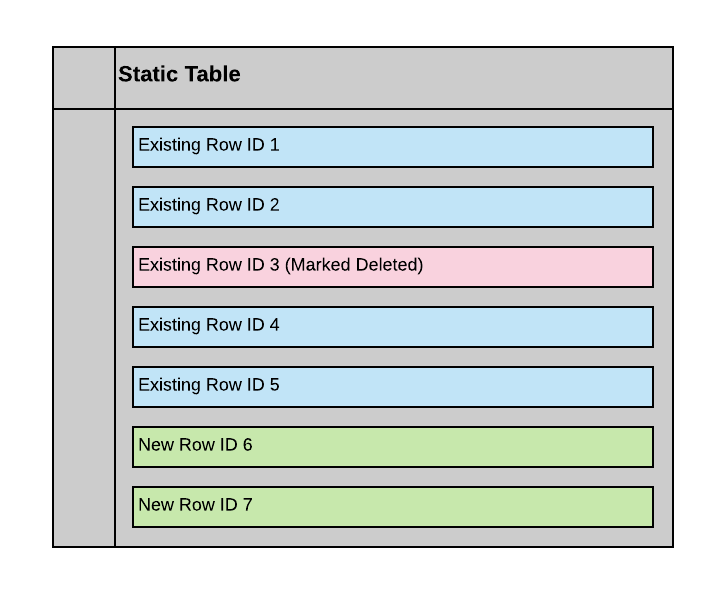Click the "(Marked Deleted)" text label
The image size is (726, 594).
coord(354,265)
